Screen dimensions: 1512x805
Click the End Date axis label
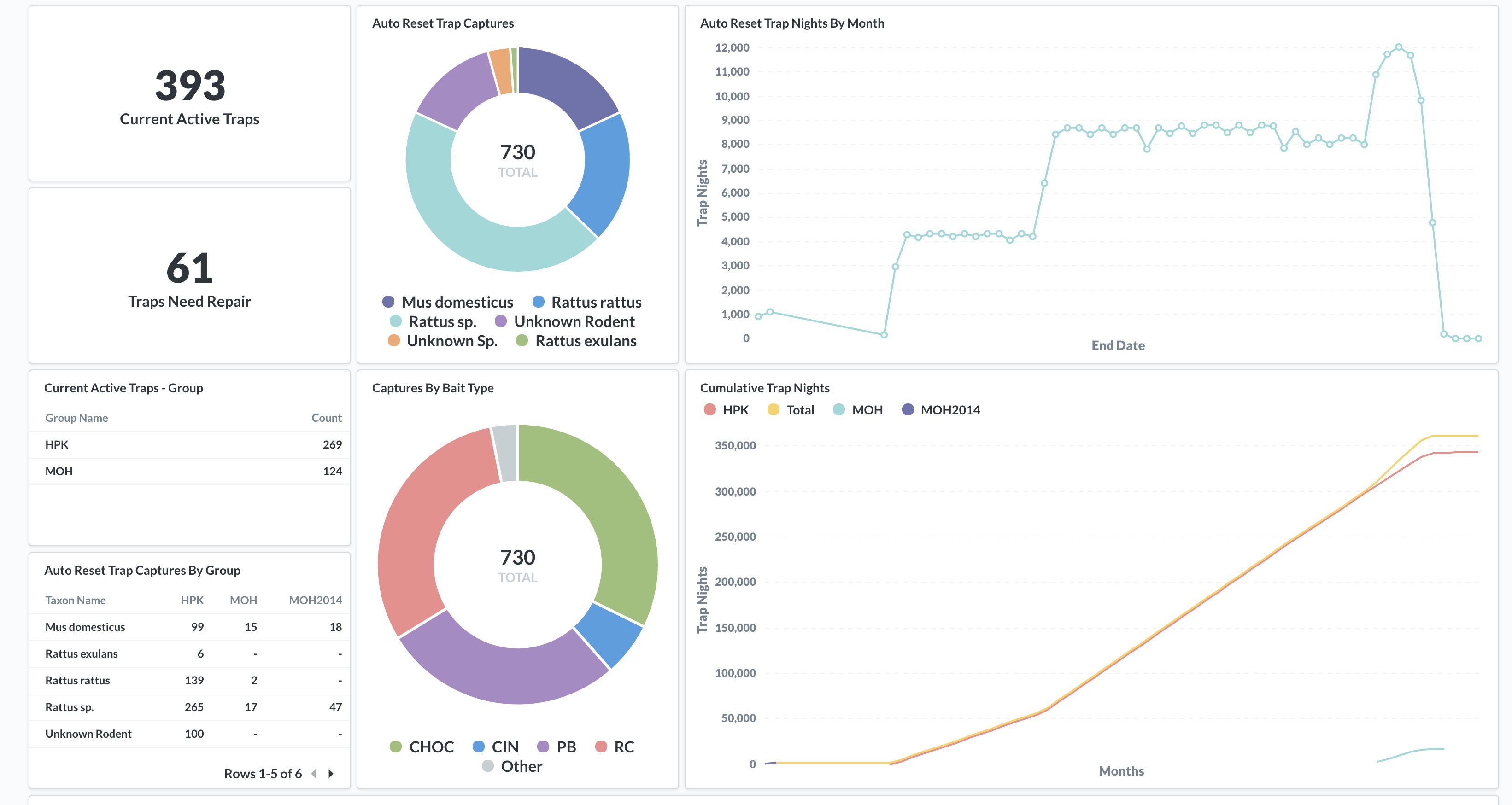[x=1118, y=345]
